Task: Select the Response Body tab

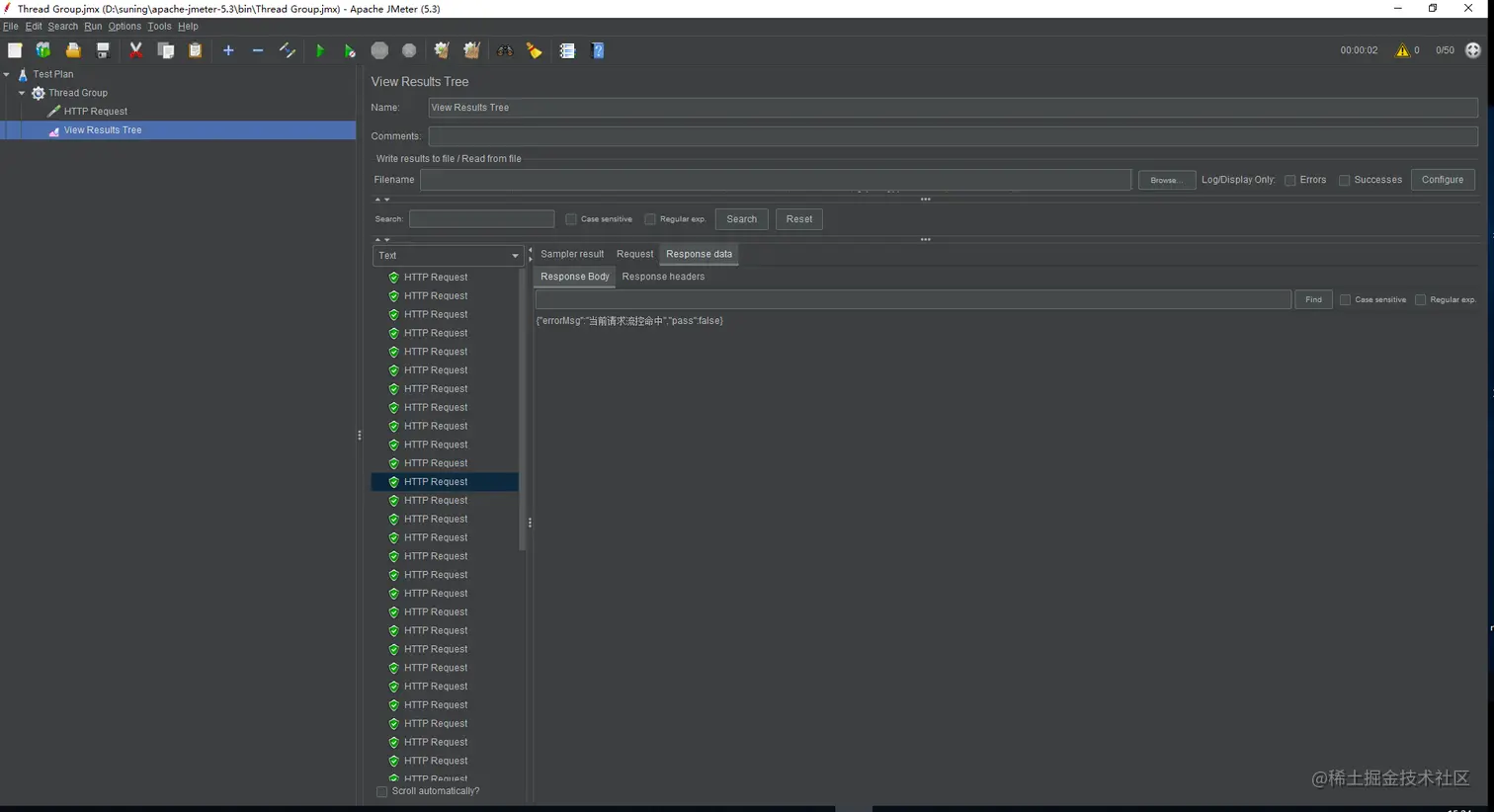Action: point(575,277)
